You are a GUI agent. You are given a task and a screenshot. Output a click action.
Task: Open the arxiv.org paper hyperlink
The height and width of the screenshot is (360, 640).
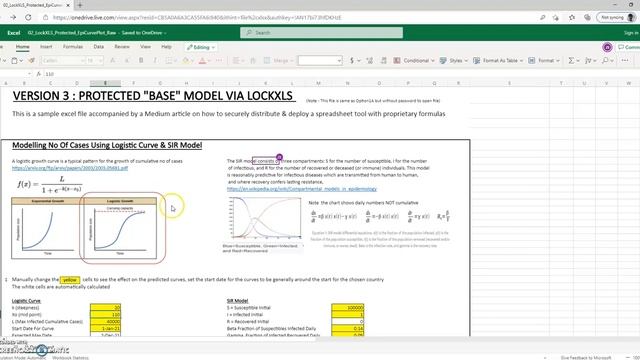pyautogui.click(x=70, y=168)
